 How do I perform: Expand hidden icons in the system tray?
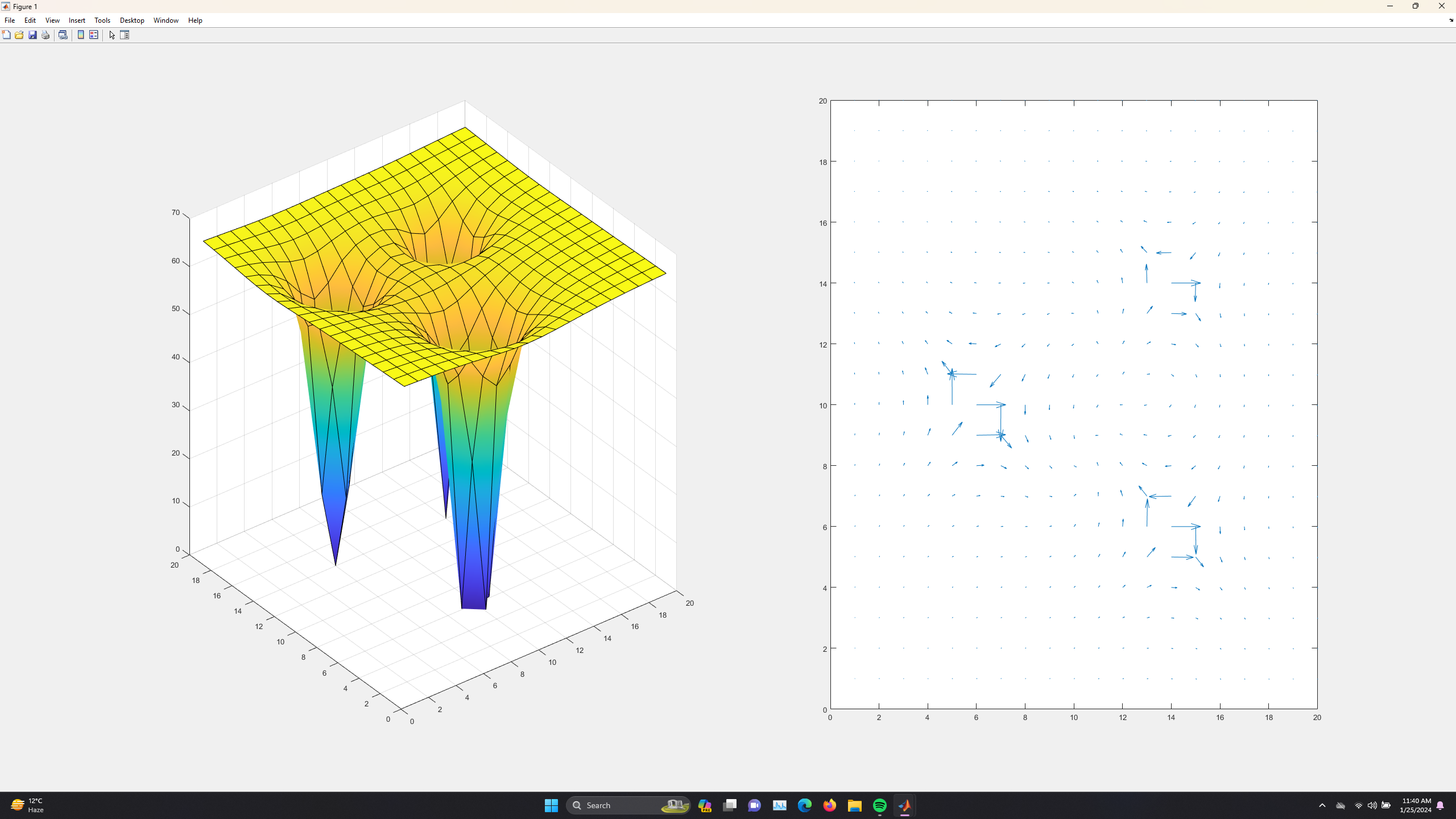point(1322,805)
